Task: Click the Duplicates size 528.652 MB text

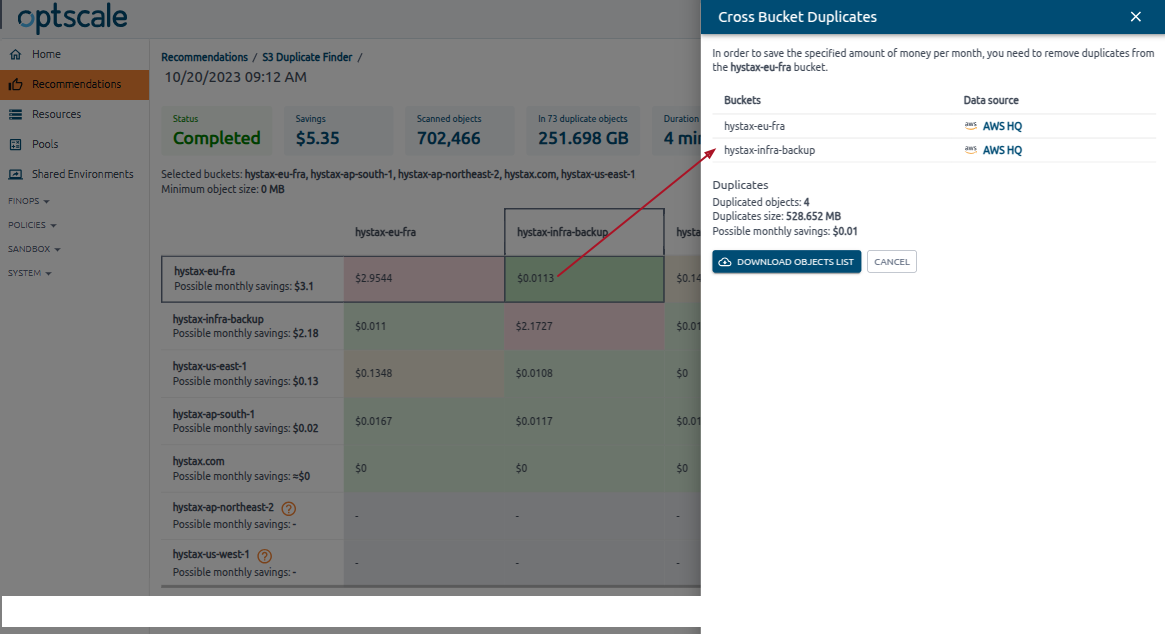Action: tap(776, 216)
